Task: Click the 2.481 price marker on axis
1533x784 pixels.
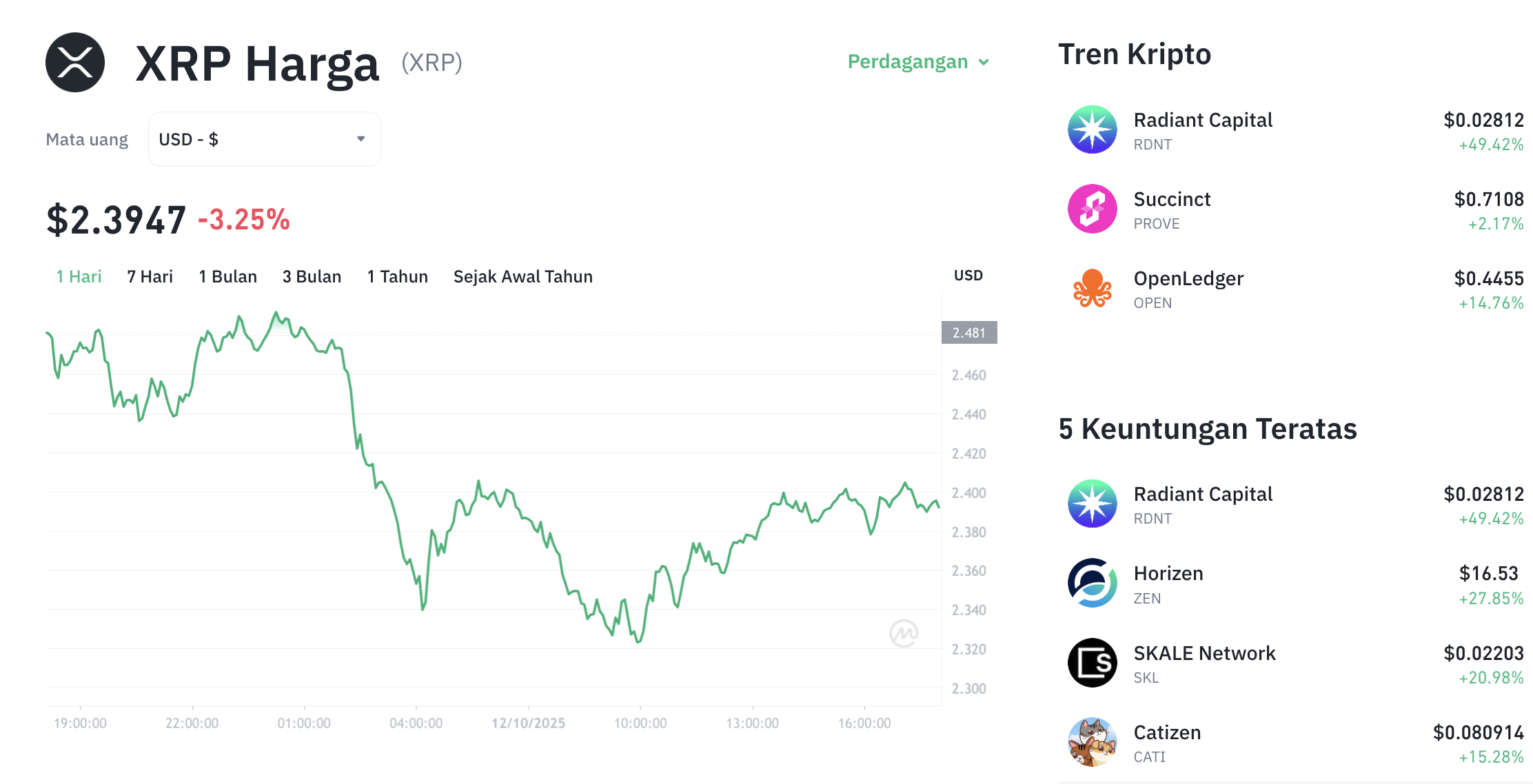Action: [968, 333]
